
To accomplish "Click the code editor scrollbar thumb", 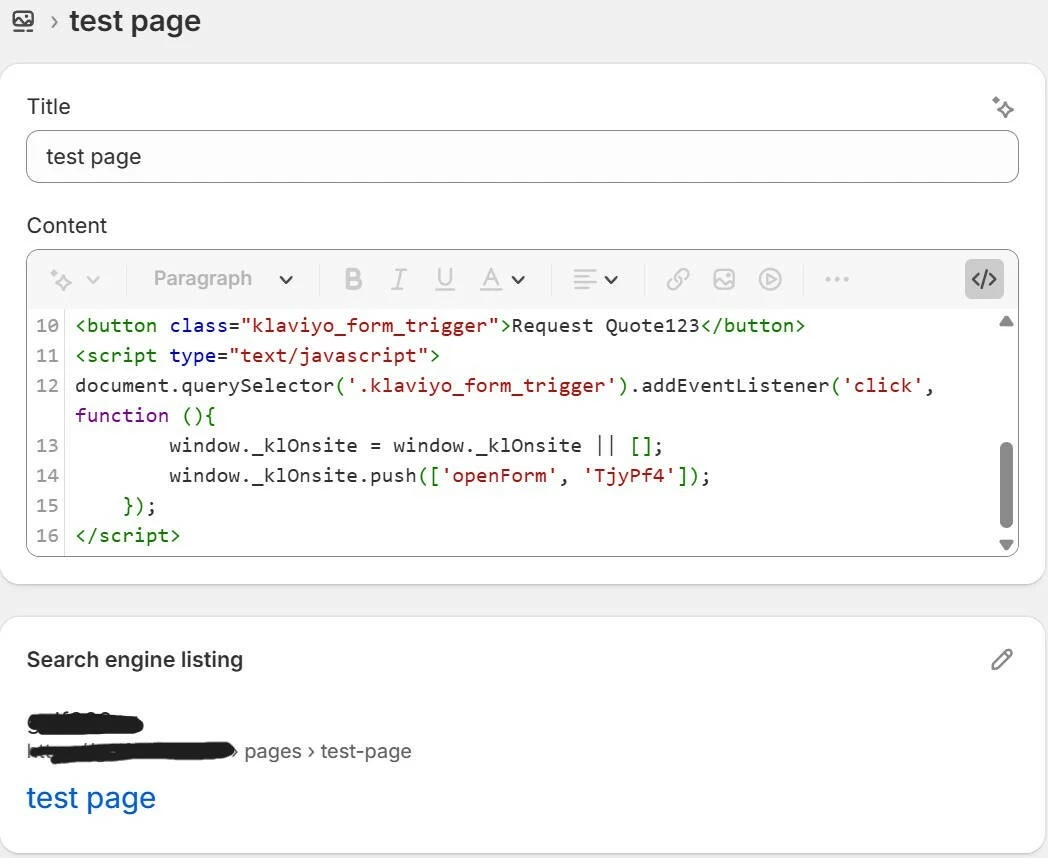I will (1006, 484).
